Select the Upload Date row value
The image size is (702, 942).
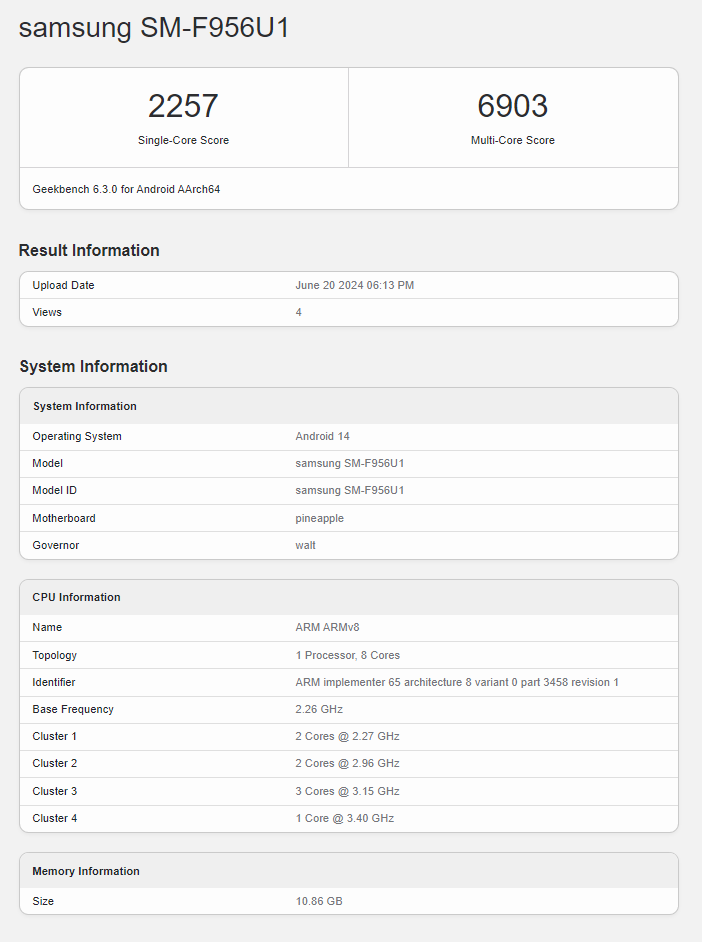click(354, 285)
